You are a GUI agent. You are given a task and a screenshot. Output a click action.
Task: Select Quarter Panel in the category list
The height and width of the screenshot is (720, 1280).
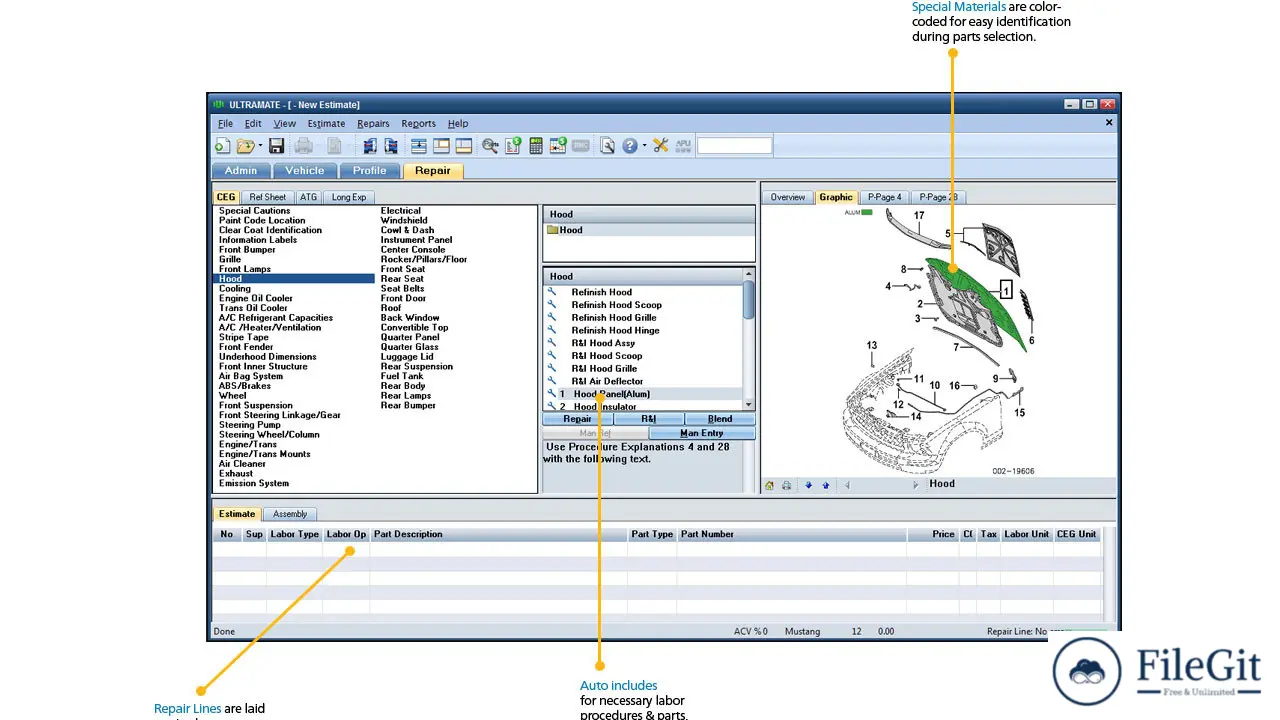[x=410, y=337]
